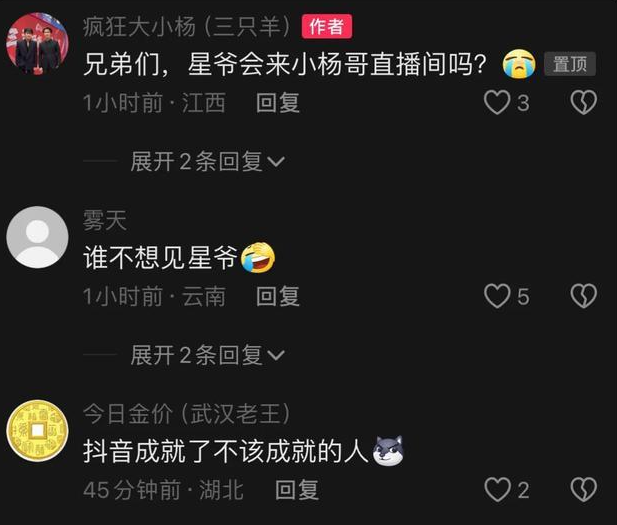Reply to 今日金价 comment from 湖北
Viewport: 617px width, 525px height.
coord(297,490)
